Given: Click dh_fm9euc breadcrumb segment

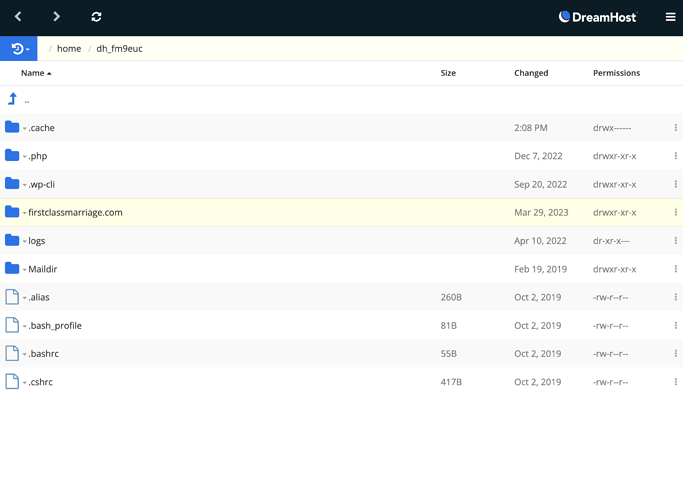Looking at the screenshot, I should pos(119,49).
